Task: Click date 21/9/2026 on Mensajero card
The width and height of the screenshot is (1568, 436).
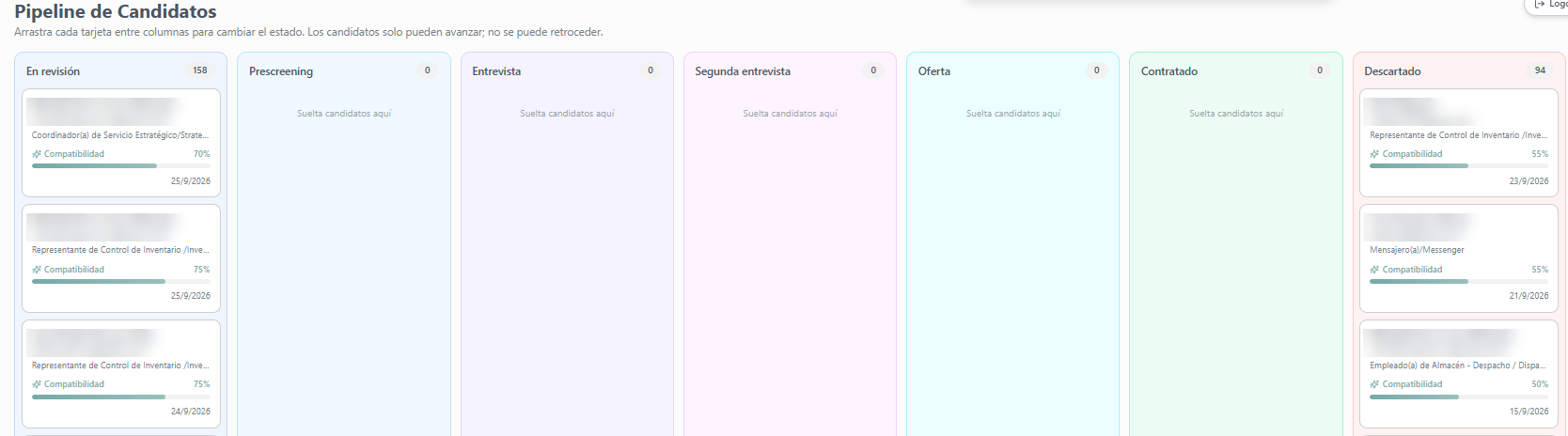Action: tap(1529, 296)
